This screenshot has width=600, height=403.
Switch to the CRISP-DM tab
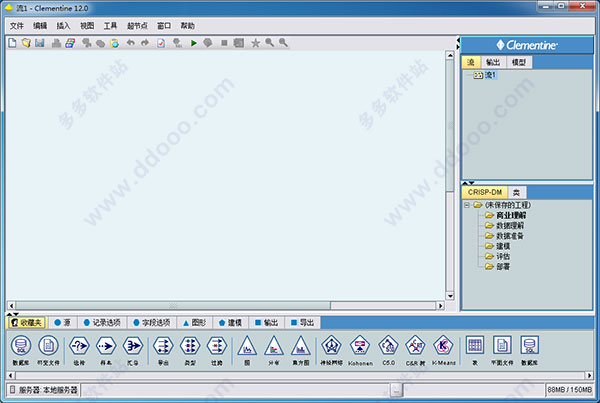pyautogui.click(x=485, y=192)
